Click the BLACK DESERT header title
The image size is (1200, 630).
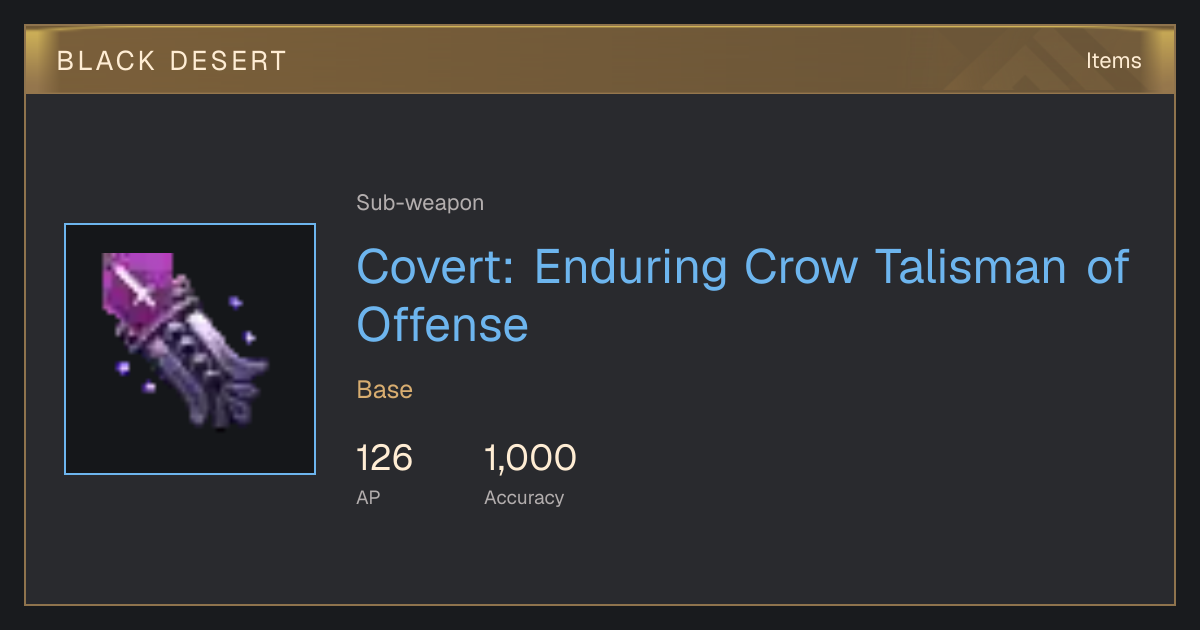pyautogui.click(x=172, y=61)
